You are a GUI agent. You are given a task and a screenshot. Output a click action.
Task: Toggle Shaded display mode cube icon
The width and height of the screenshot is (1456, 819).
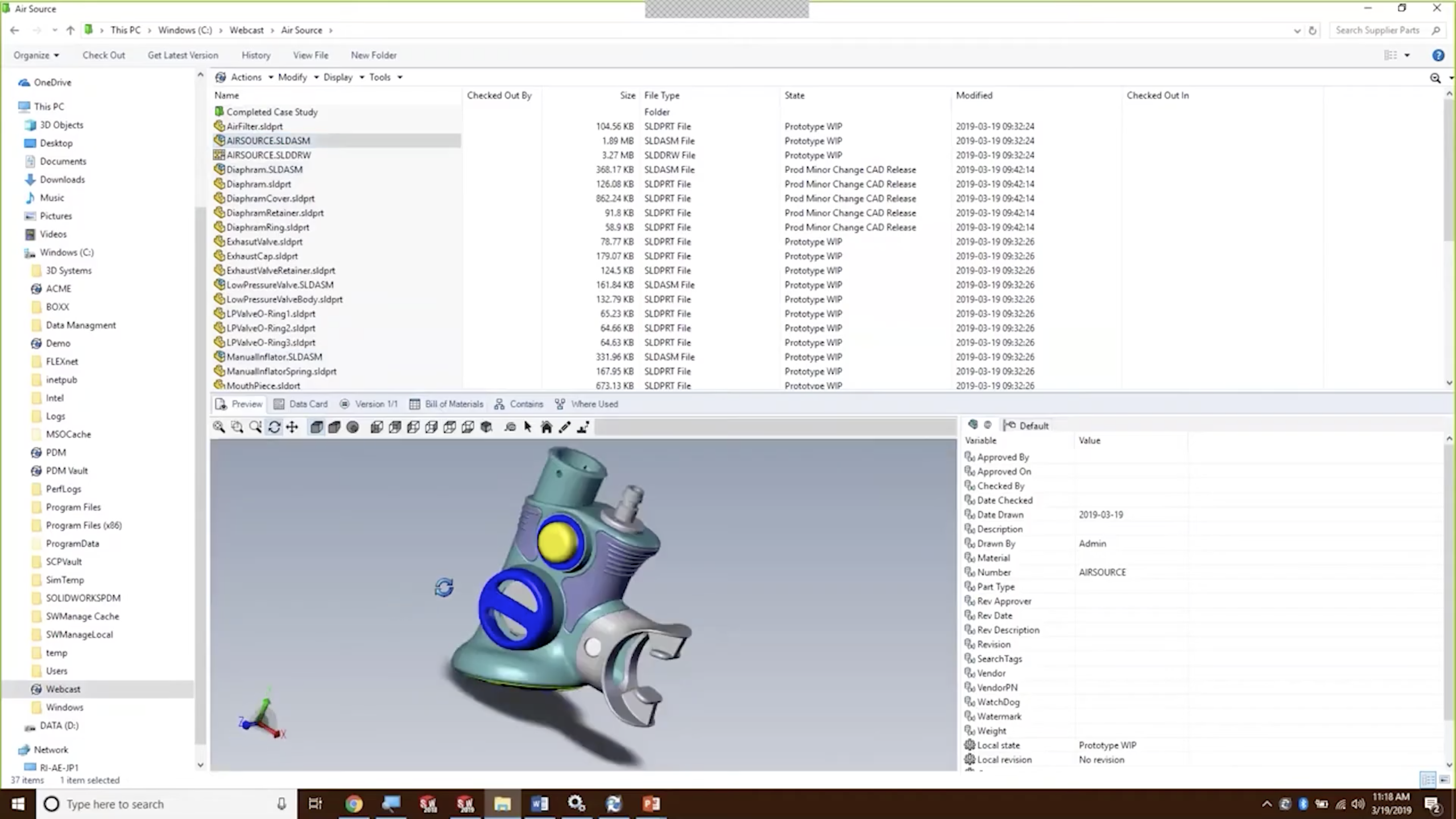334,427
